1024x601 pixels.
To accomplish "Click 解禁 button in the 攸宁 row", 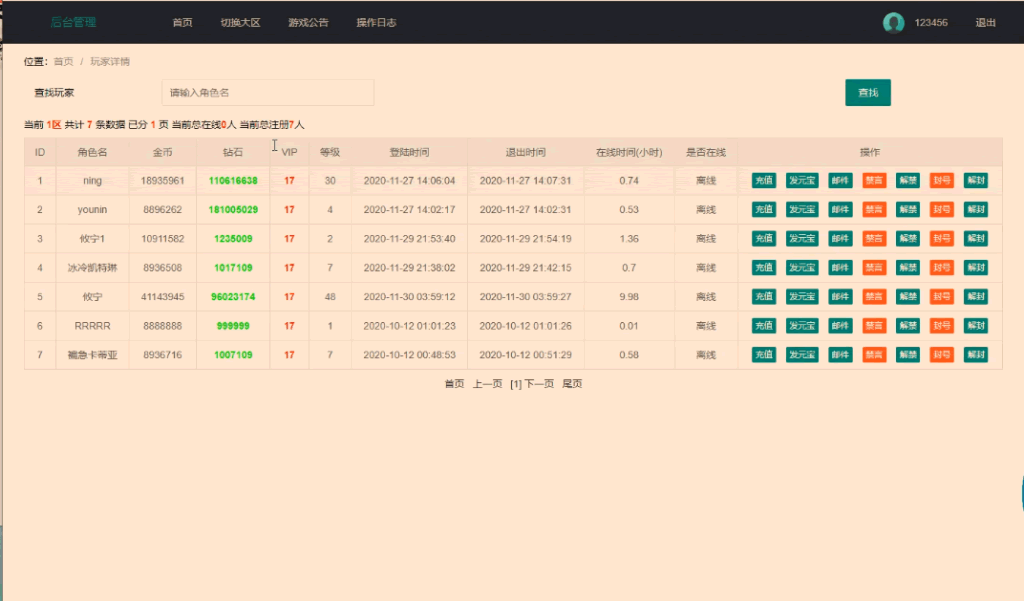I will point(907,297).
